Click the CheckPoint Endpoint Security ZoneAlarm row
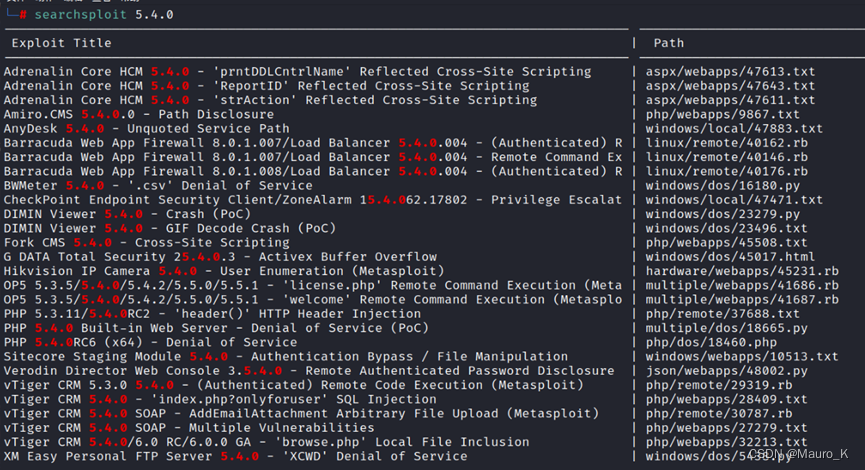 coord(313,200)
